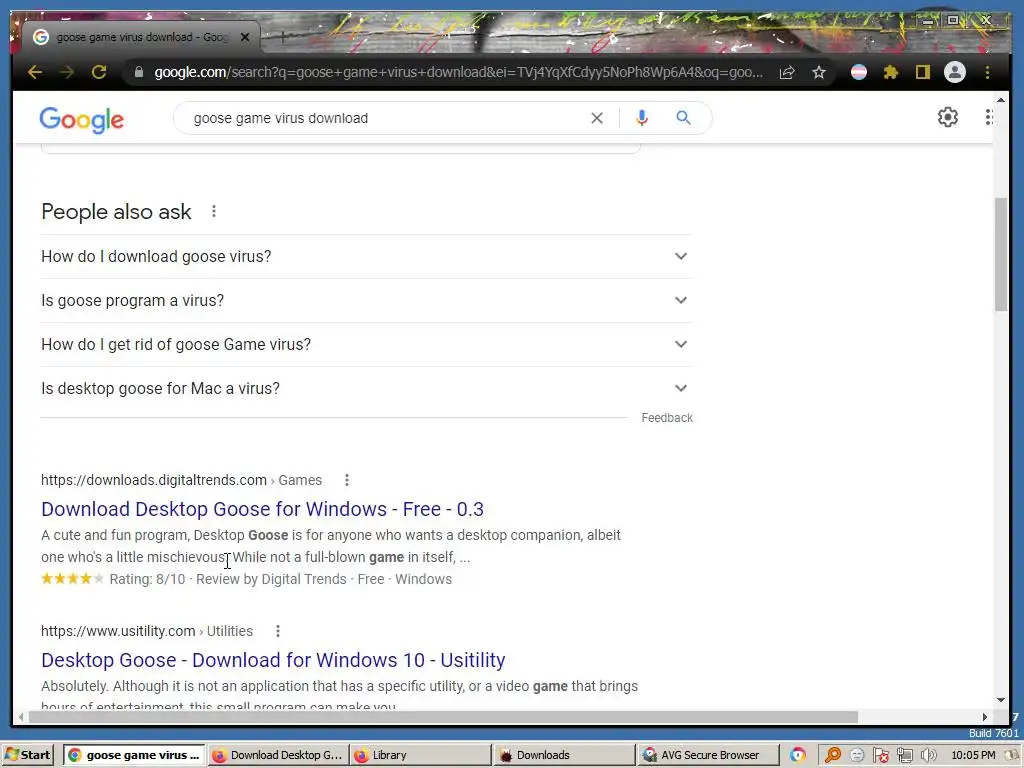Switch to Download Desktop G... Firefox window

pos(278,755)
